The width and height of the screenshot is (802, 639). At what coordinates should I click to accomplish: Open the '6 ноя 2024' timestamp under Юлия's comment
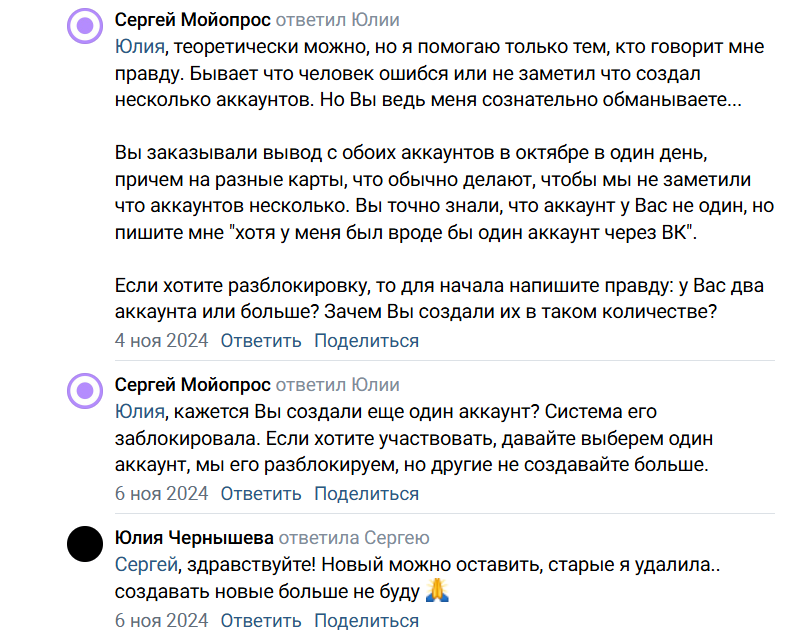tap(161, 620)
